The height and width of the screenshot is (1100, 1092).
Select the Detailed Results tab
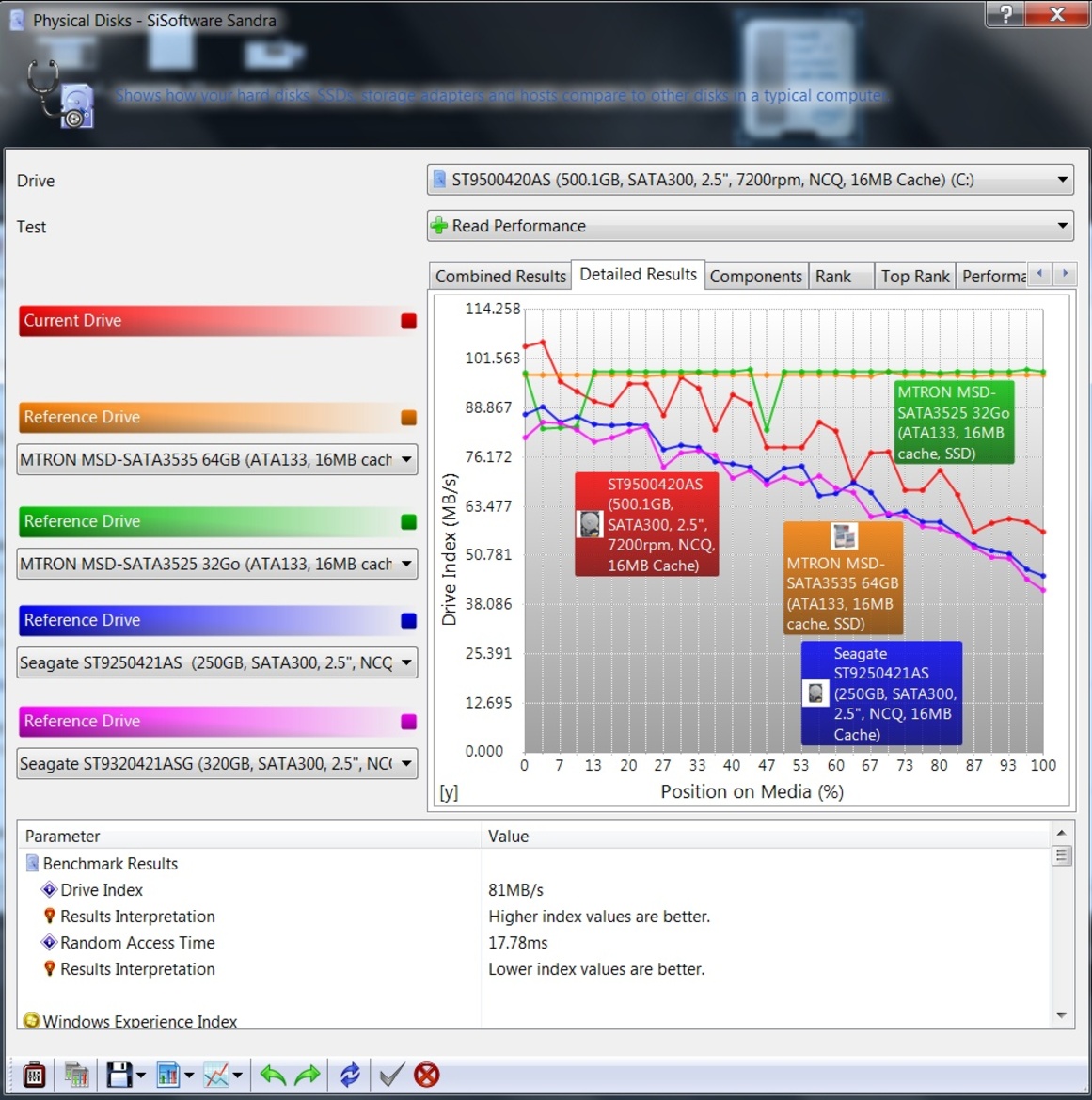pyautogui.click(x=639, y=275)
